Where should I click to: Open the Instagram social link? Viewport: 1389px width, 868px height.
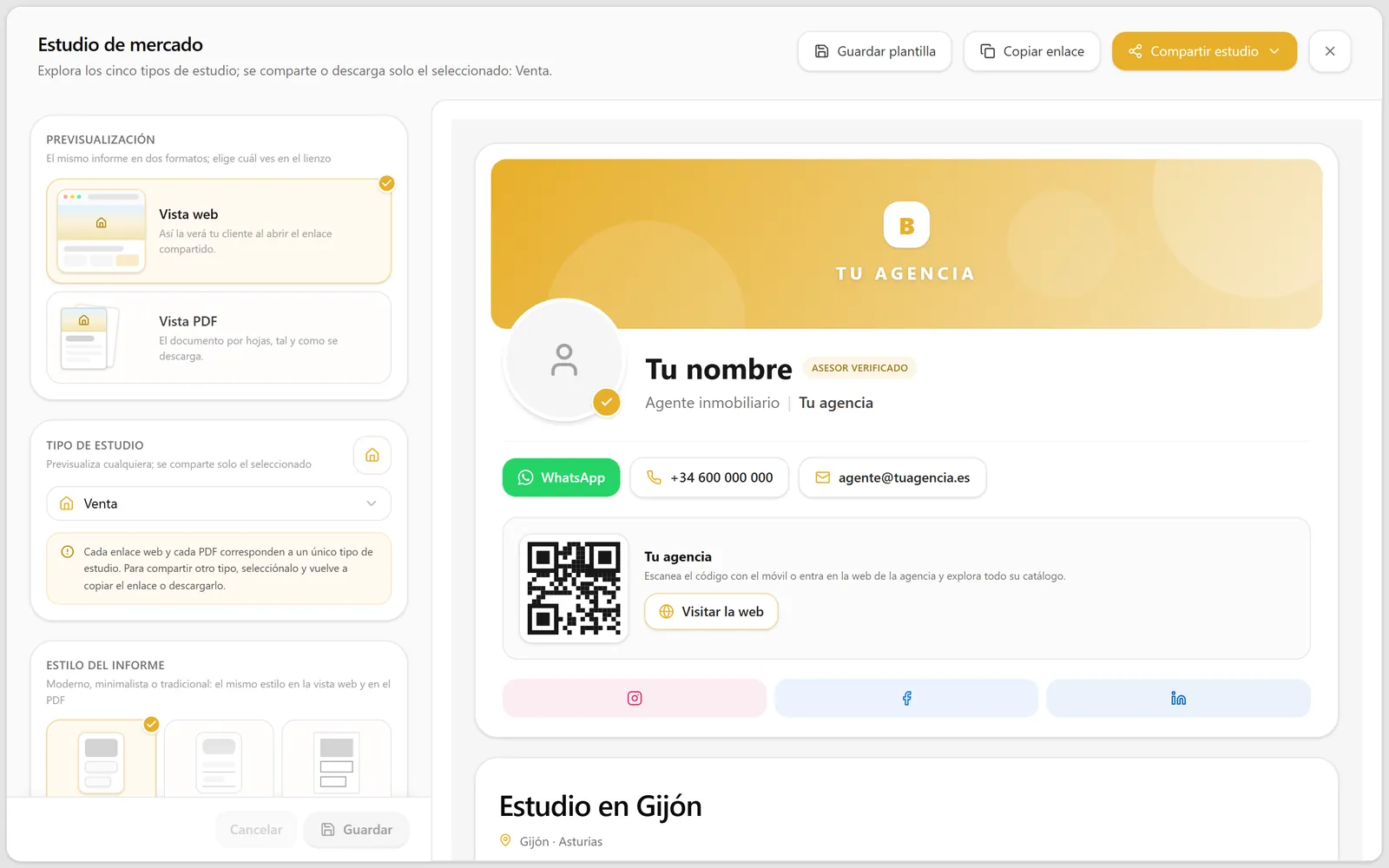coord(635,698)
